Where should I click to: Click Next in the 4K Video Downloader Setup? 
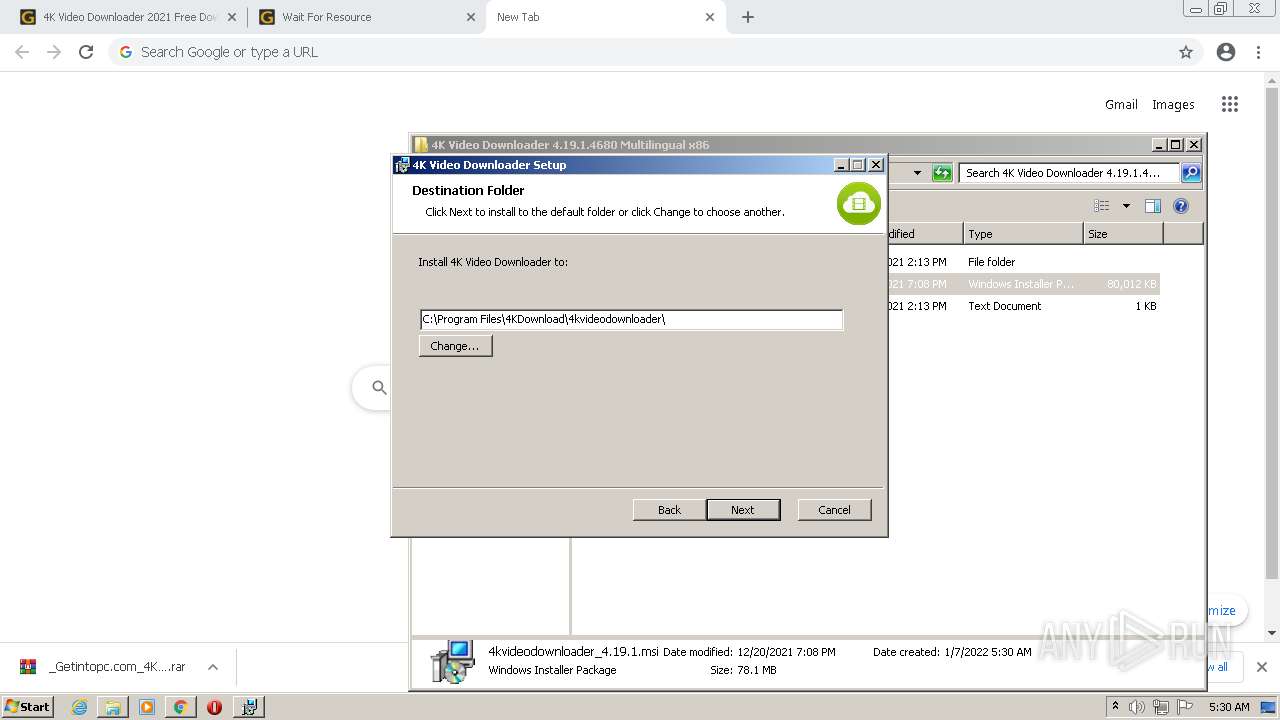(743, 510)
